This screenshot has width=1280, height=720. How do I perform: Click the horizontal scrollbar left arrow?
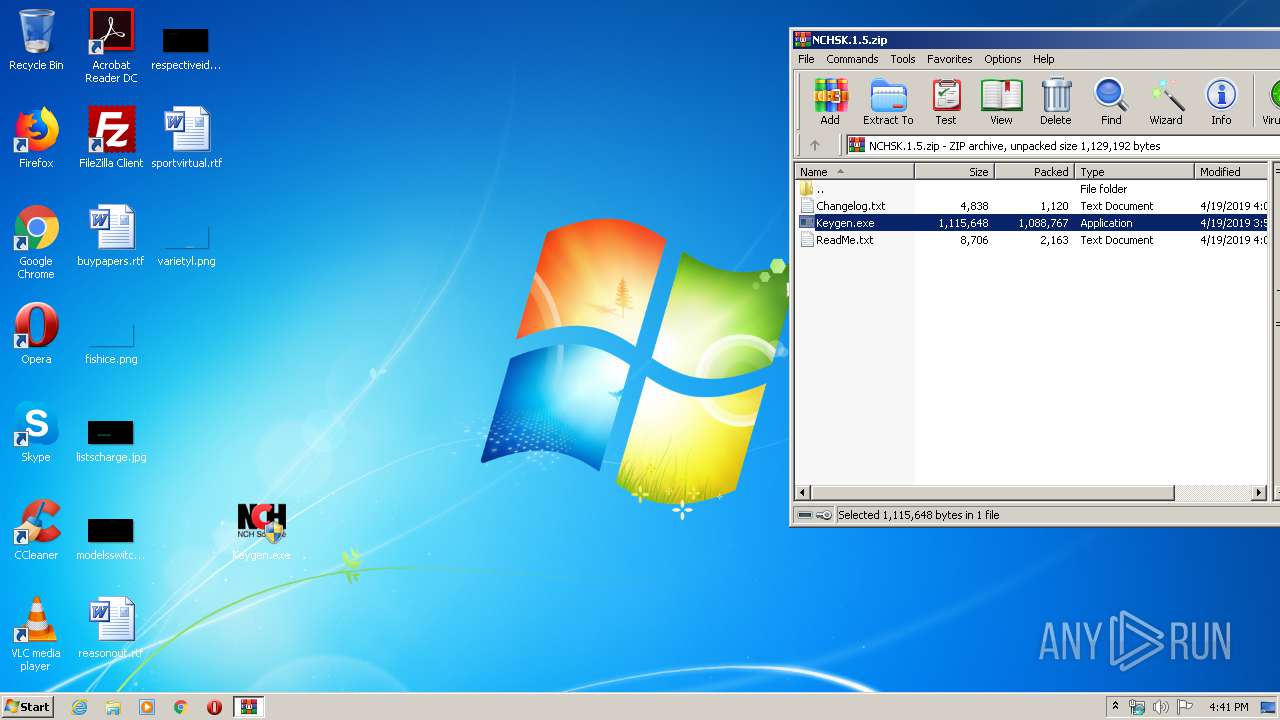tap(802, 493)
